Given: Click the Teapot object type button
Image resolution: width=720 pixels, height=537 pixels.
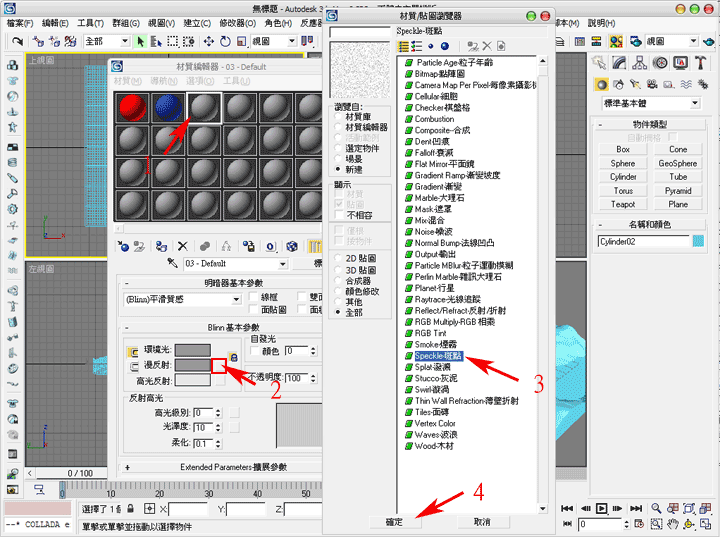Looking at the screenshot, I should [x=623, y=204].
